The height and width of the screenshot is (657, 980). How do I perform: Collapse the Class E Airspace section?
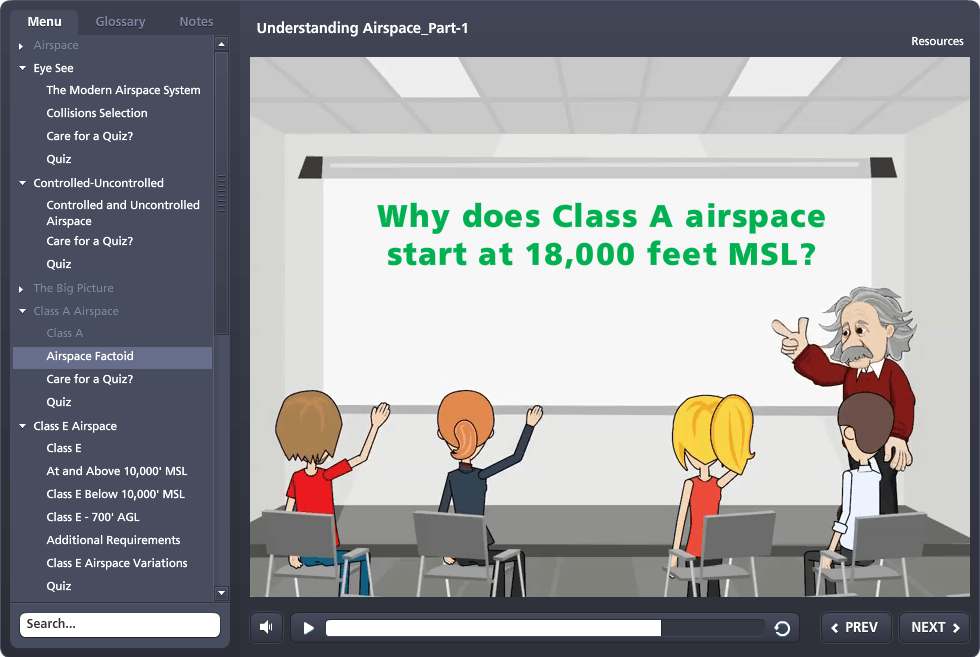(x=22, y=426)
